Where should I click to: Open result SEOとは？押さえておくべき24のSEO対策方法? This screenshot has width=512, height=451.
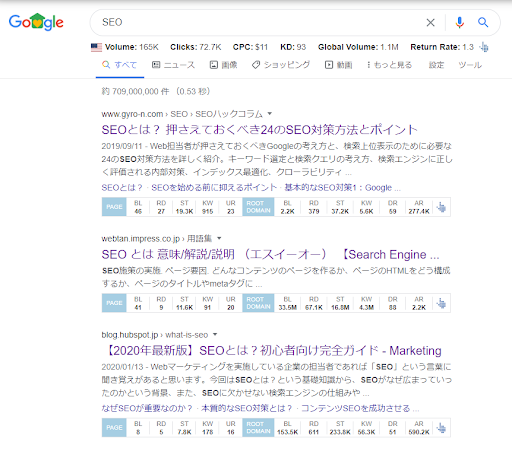[259, 130]
